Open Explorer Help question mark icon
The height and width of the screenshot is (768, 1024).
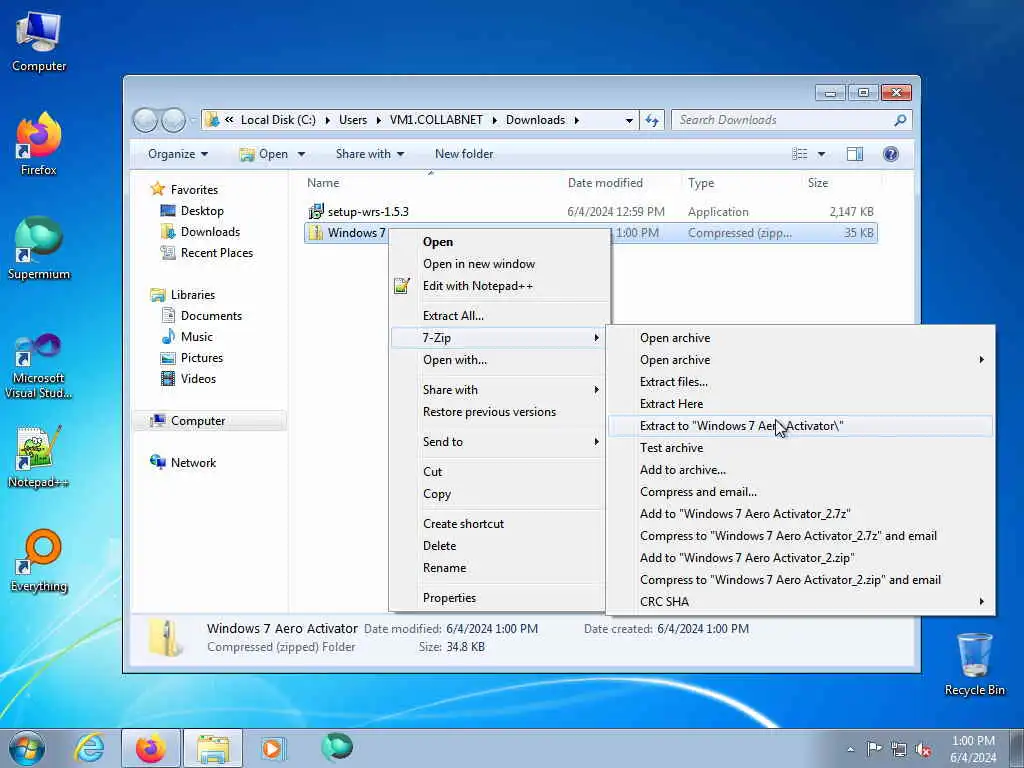[x=891, y=154]
